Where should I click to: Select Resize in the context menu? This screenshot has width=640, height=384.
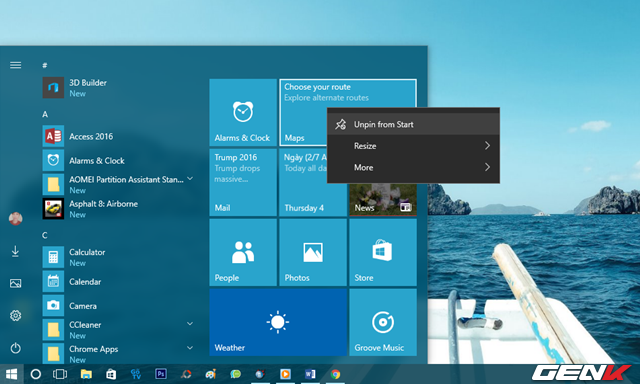(413, 146)
